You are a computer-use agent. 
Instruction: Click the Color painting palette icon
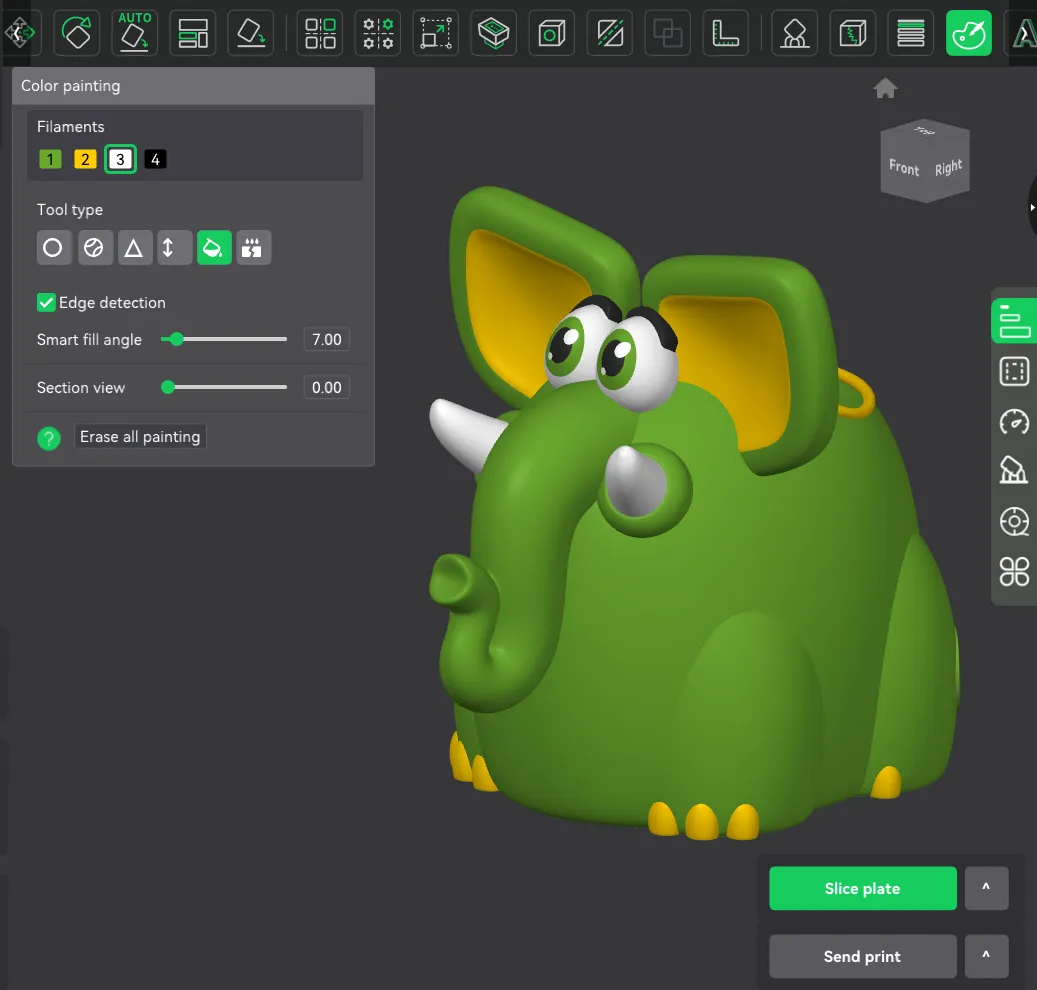point(968,33)
